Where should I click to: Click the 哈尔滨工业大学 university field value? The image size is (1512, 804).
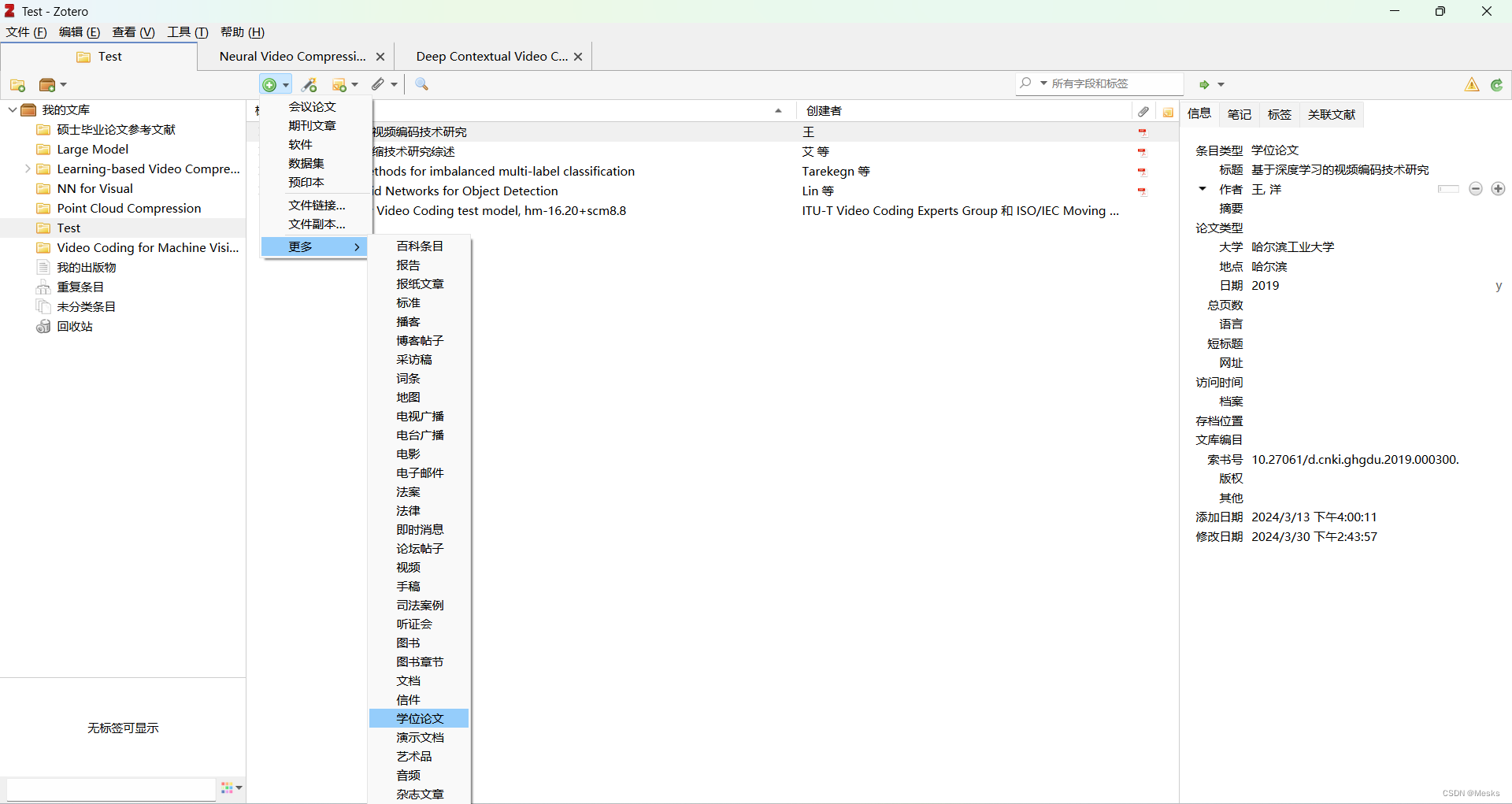(1293, 247)
